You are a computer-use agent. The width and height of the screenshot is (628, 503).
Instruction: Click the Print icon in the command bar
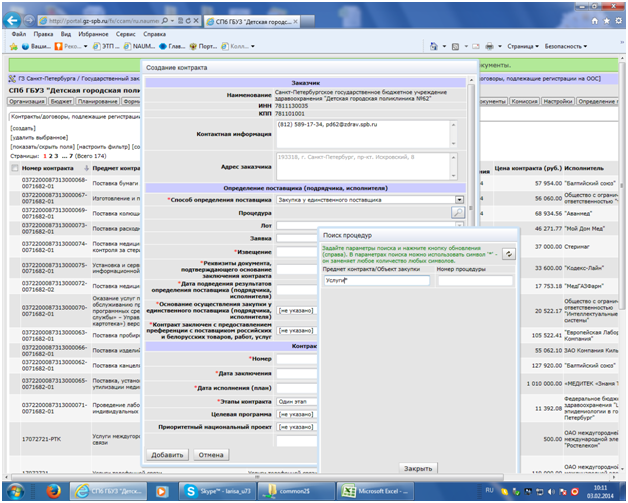(x=489, y=46)
